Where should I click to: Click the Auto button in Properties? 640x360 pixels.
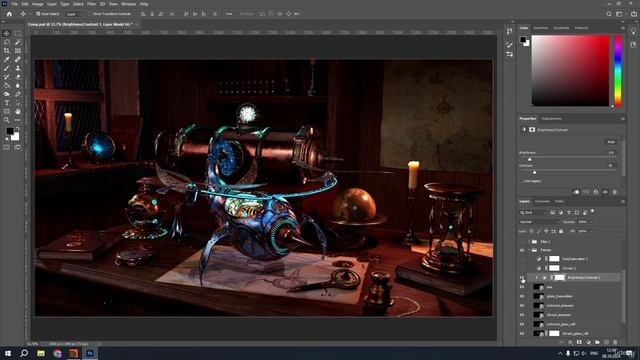(x=611, y=142)
